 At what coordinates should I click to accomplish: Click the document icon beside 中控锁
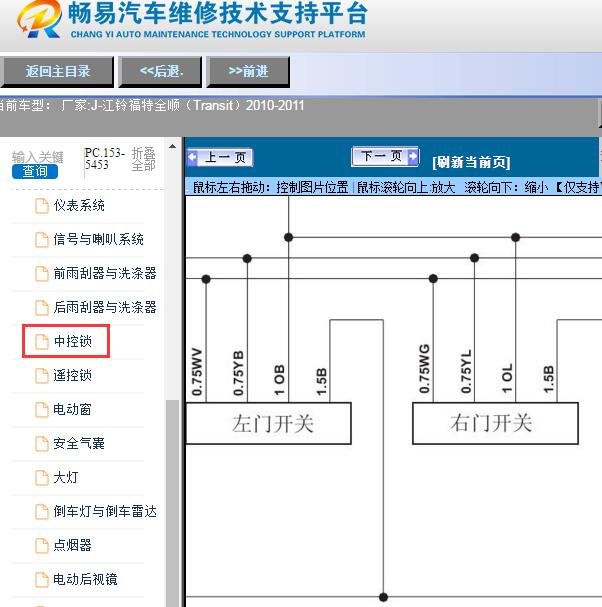(x=41, y=341)
